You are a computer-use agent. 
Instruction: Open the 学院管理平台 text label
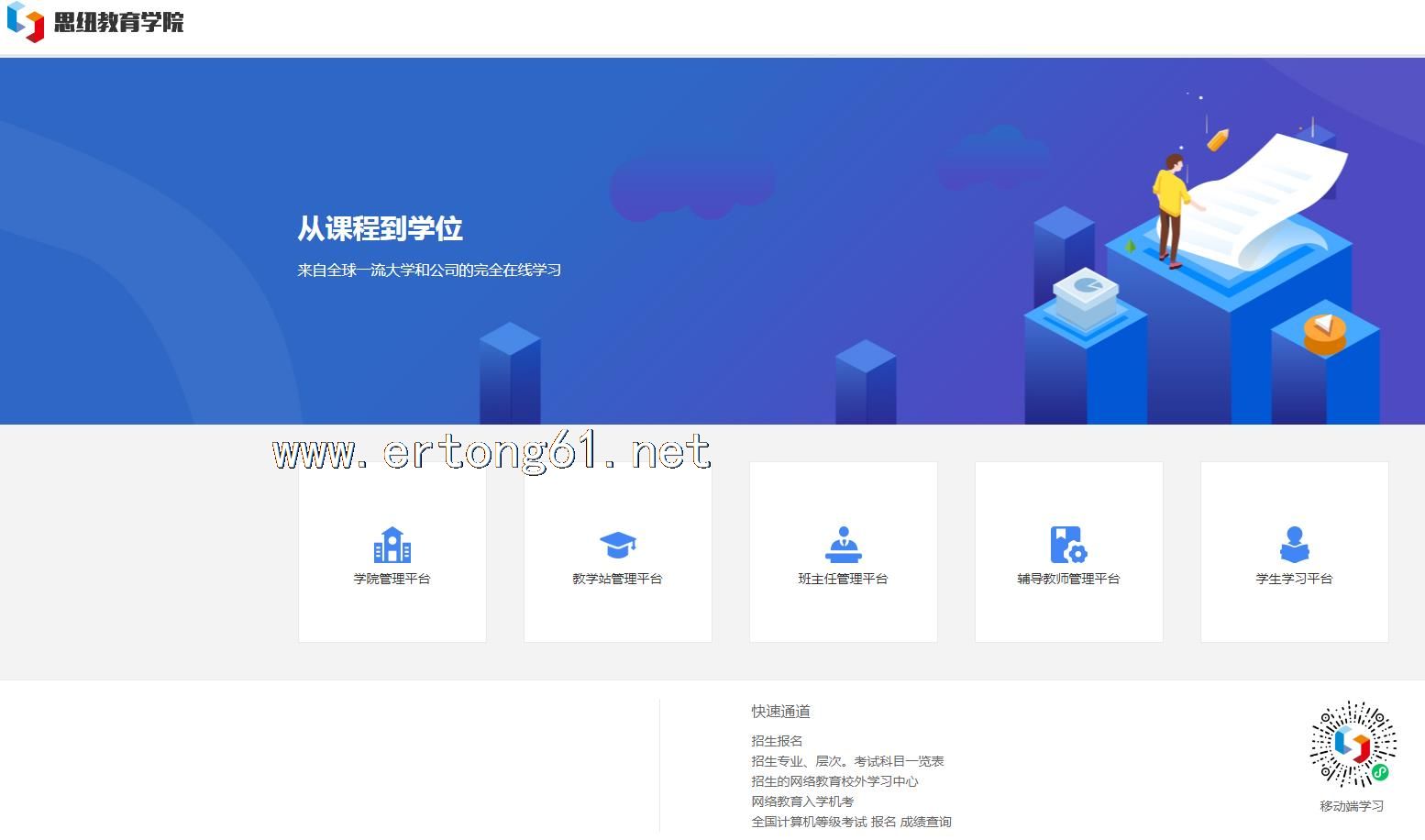(x=392, y=579)
